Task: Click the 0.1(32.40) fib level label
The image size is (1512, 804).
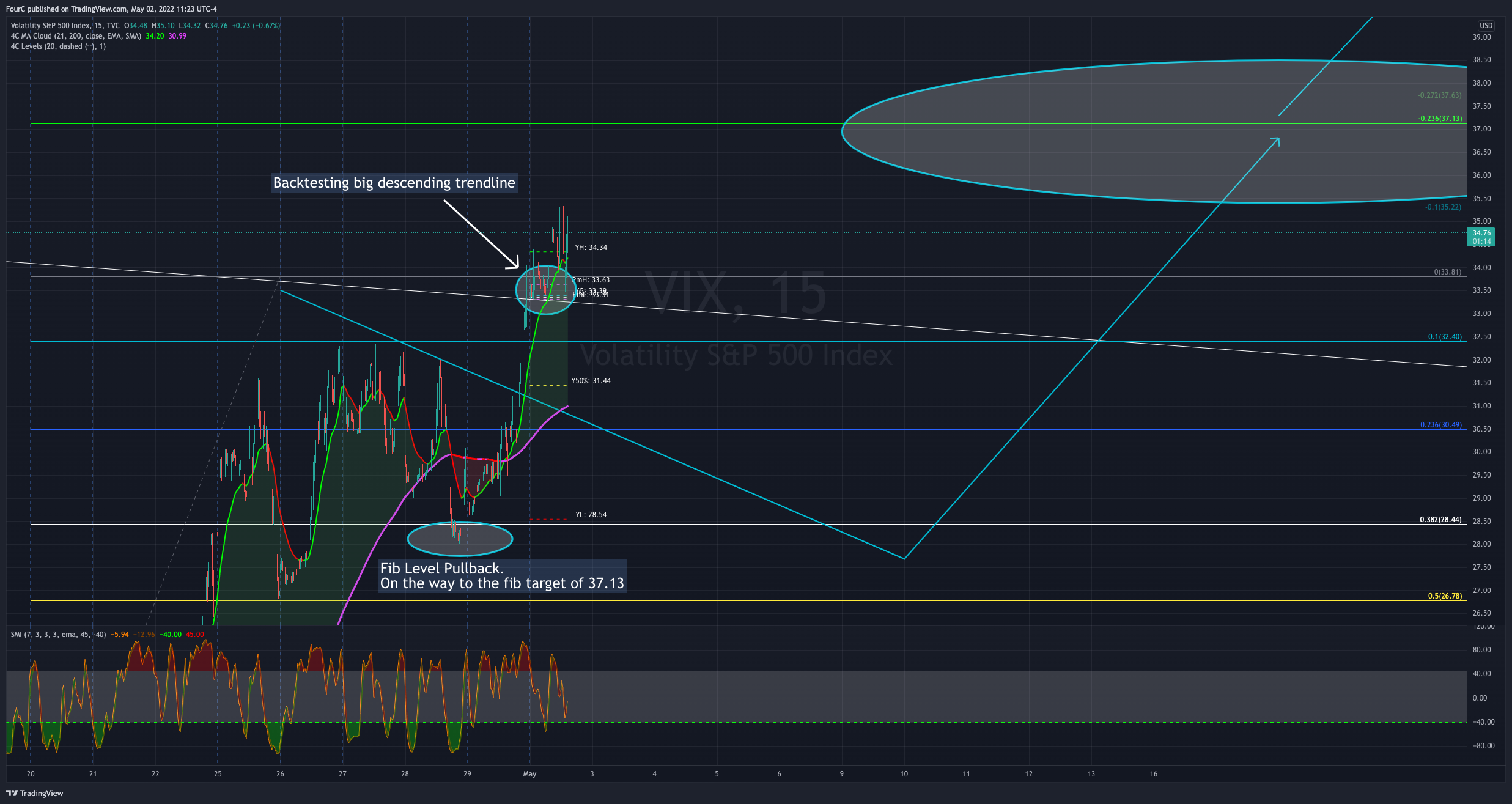Action: click(1445, 337)
